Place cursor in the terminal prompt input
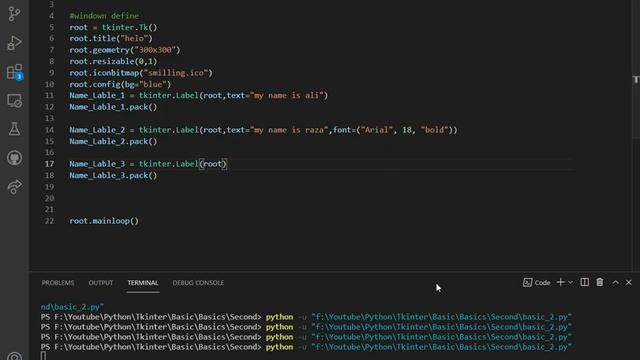This screenshot has height=360, width=640. click(x=44, y=356)
